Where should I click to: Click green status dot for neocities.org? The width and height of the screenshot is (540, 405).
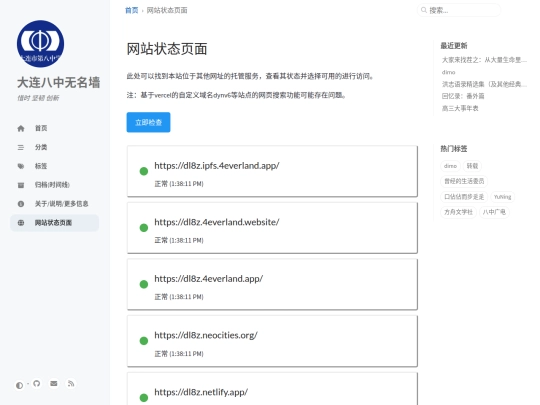coord(144,341)
